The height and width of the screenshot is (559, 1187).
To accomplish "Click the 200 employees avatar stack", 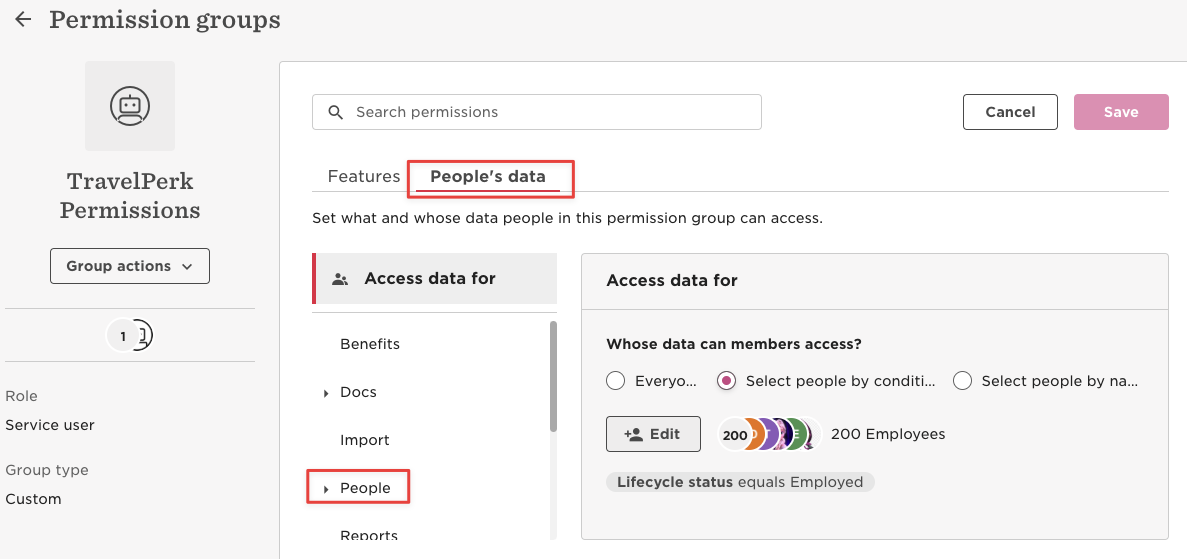I will [770, 435].
